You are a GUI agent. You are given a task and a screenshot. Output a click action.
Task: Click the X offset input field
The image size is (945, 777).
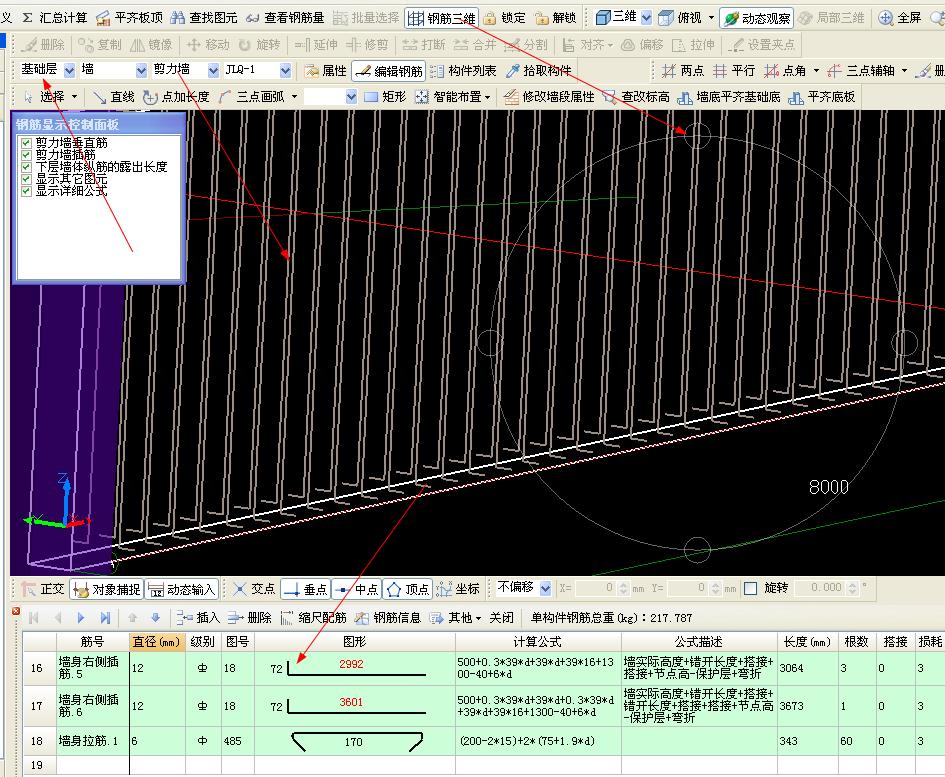coord(595,588)
